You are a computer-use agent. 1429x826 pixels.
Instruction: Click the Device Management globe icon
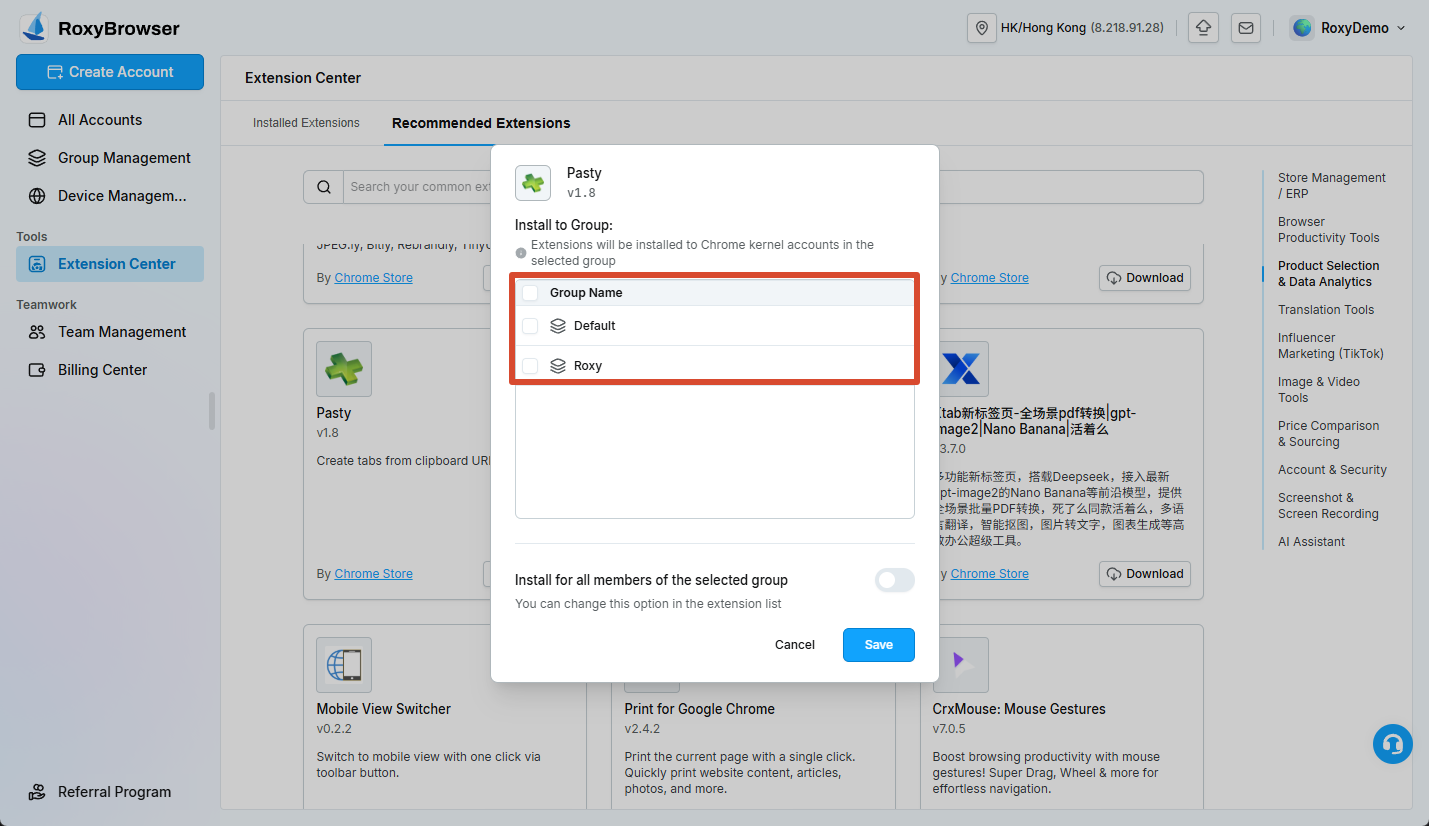point(37,196)
